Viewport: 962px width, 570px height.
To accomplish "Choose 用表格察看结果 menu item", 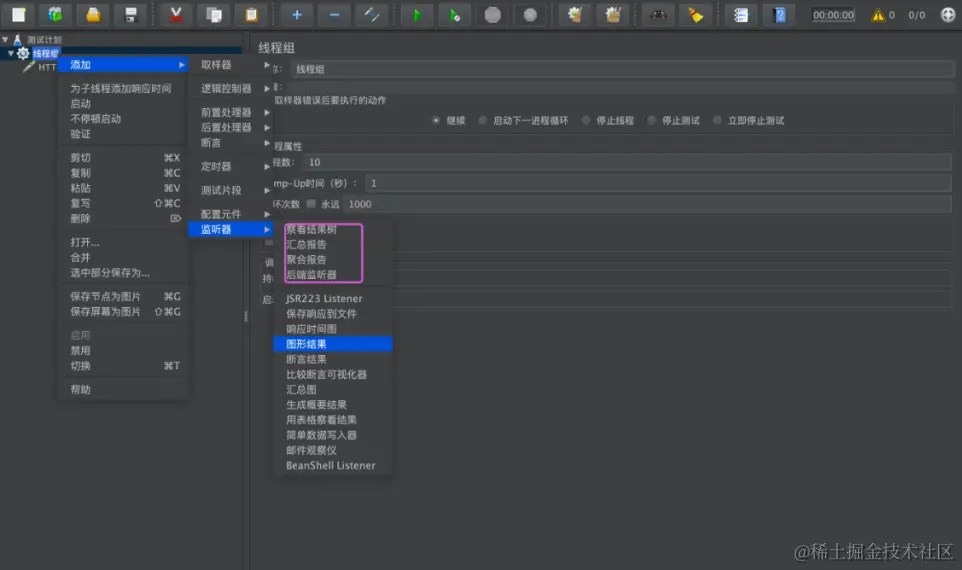I will 333,420.
